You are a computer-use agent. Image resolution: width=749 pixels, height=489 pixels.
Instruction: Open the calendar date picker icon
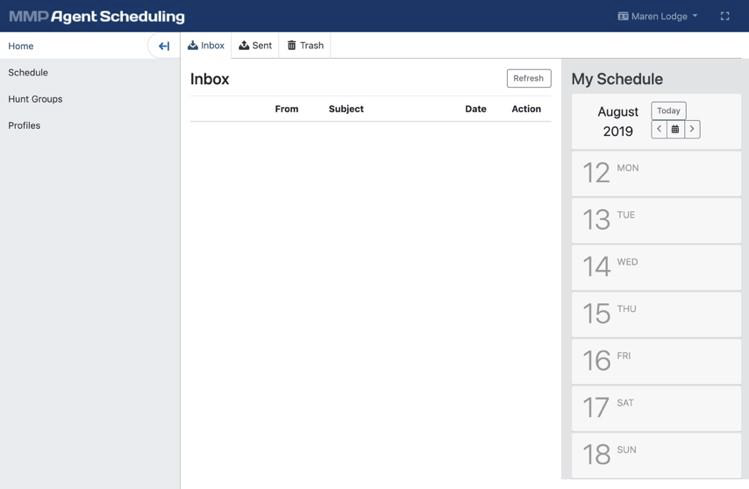[675, 130]
